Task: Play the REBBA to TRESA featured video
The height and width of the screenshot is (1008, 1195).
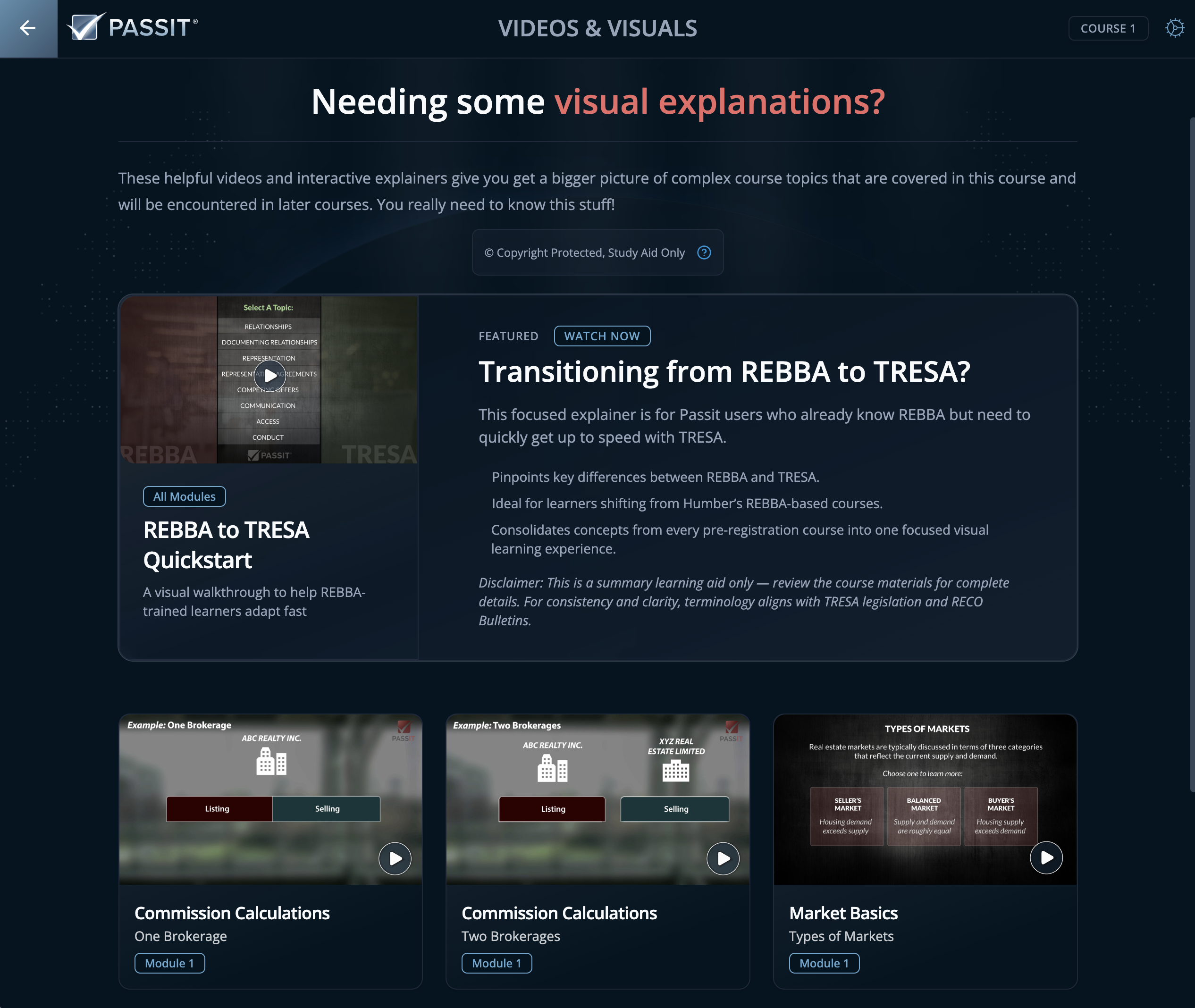Action: 269,376
